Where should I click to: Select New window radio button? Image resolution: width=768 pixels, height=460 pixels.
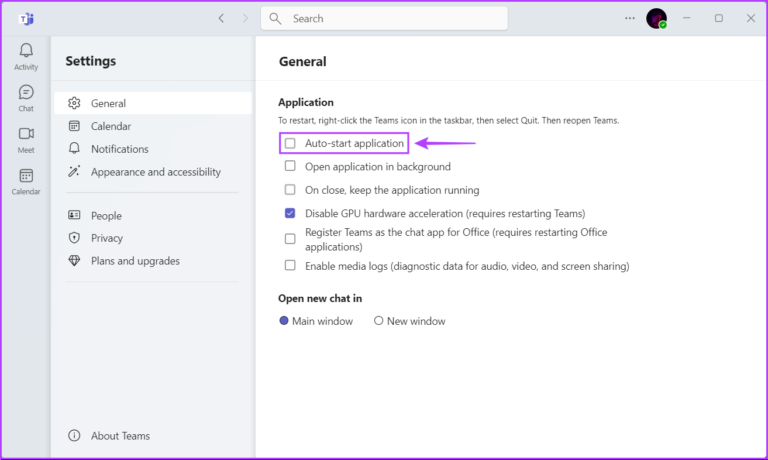coord(378,321)
